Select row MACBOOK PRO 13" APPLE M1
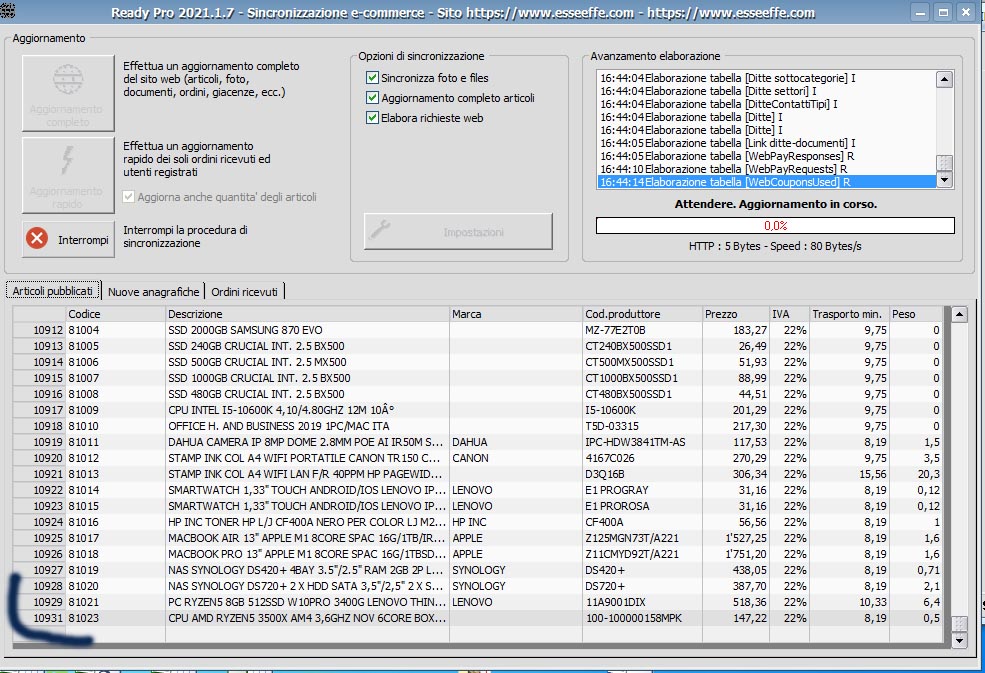Screen dimensions: 985x673 pos(478,554)
